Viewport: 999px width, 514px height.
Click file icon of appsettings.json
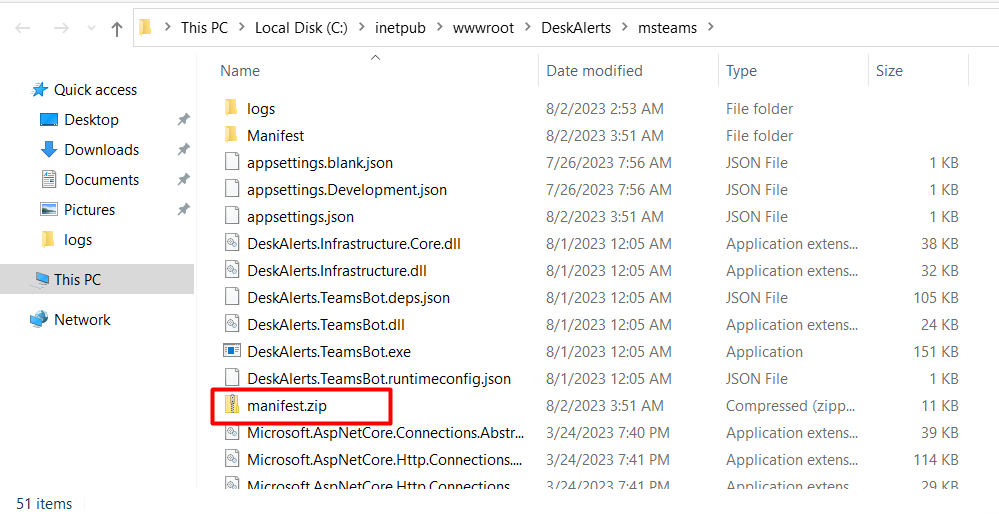(x=232, y=217)
